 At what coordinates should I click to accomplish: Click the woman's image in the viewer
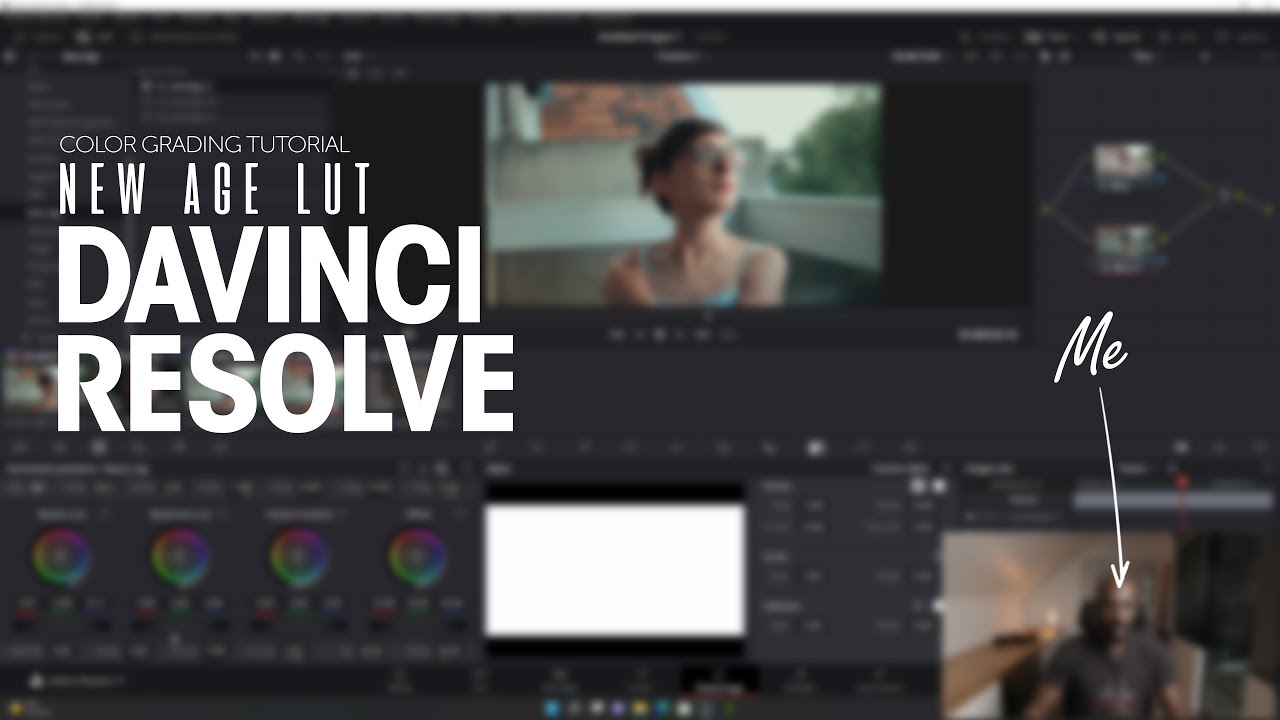click(683, 194)
